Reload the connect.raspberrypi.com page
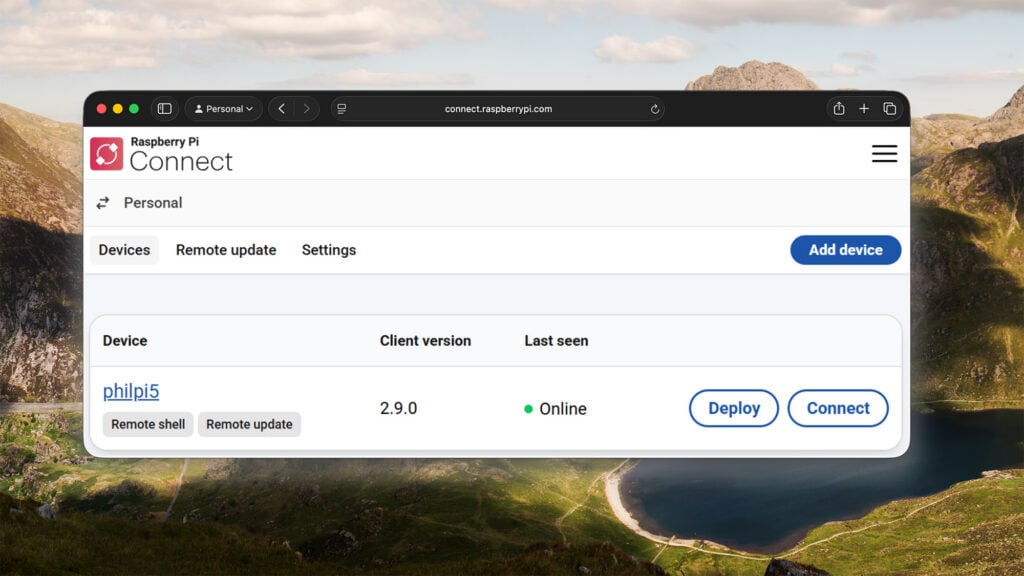The width and height of the screenshot is (1024, 576). click(x=654, y=109)
